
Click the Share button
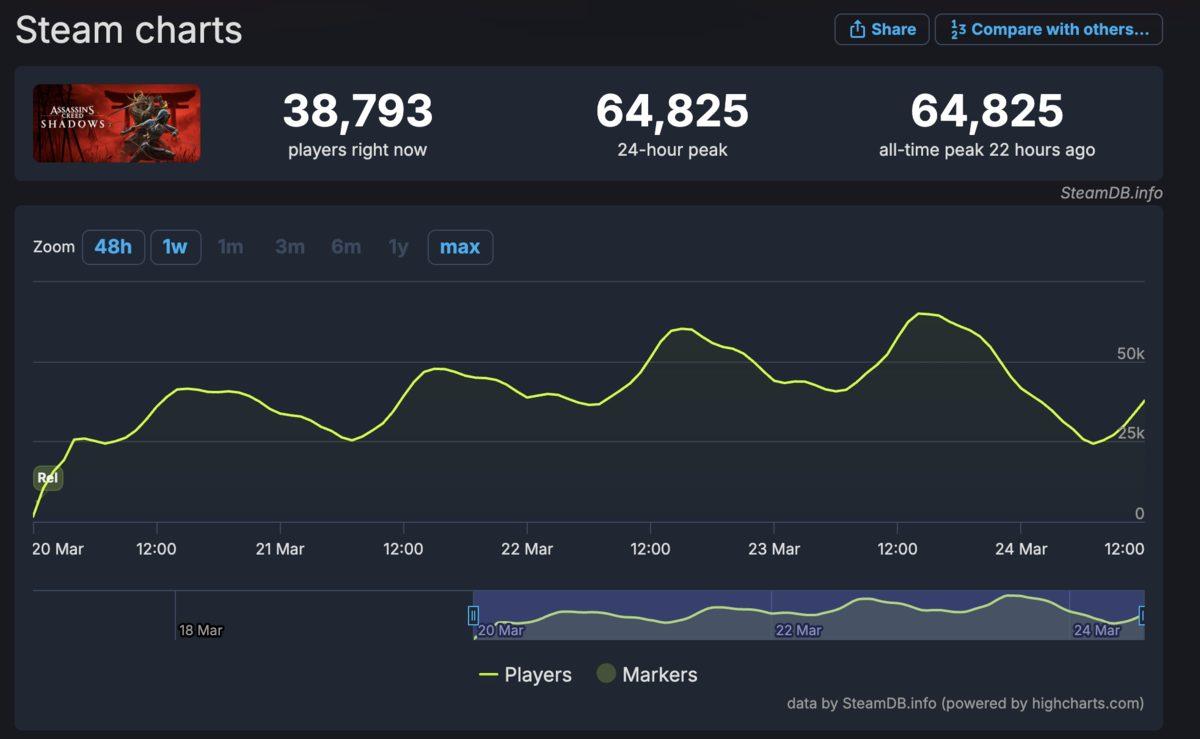click(882, 29)
